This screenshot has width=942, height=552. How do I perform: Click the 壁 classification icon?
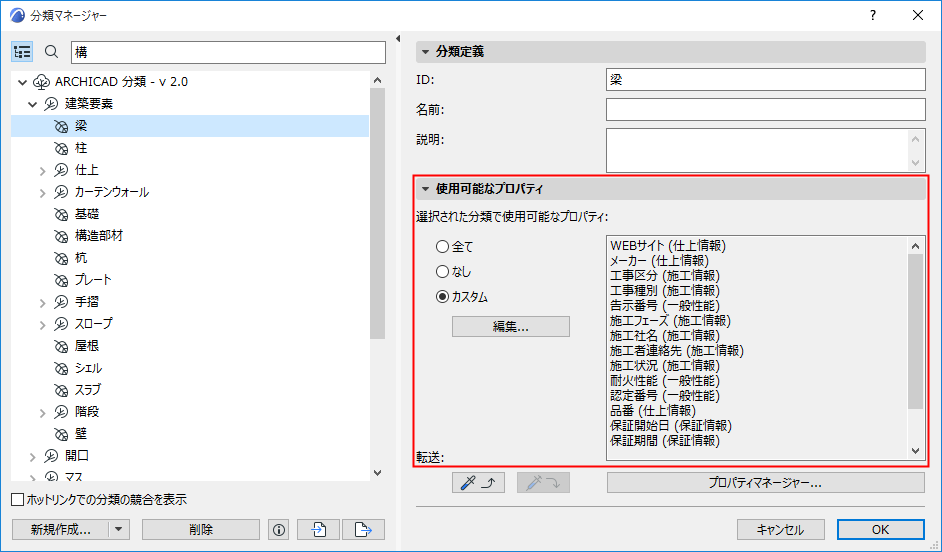click(x=61, y=434)
